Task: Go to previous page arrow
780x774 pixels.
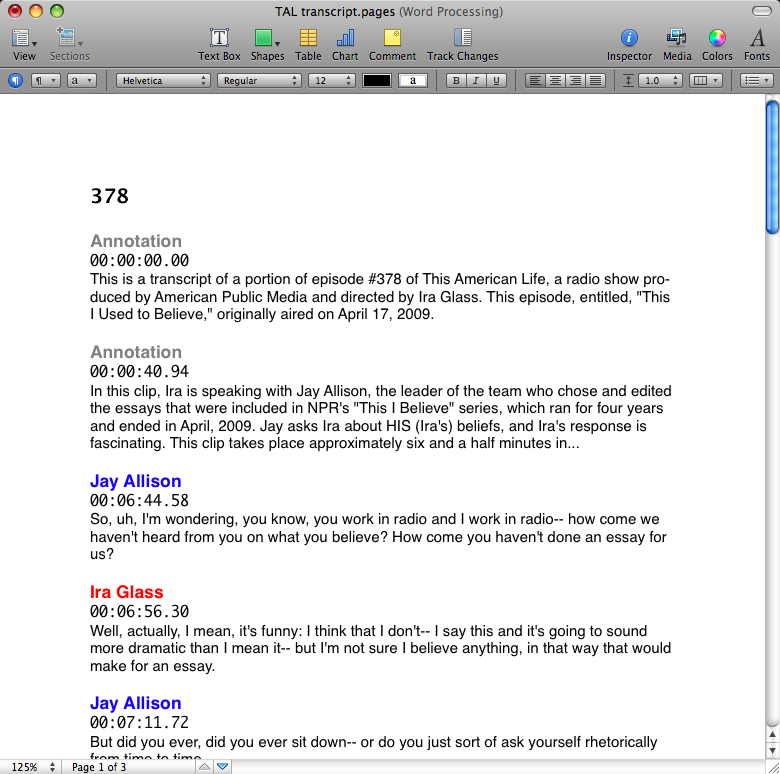Action: tap(204, 767)
